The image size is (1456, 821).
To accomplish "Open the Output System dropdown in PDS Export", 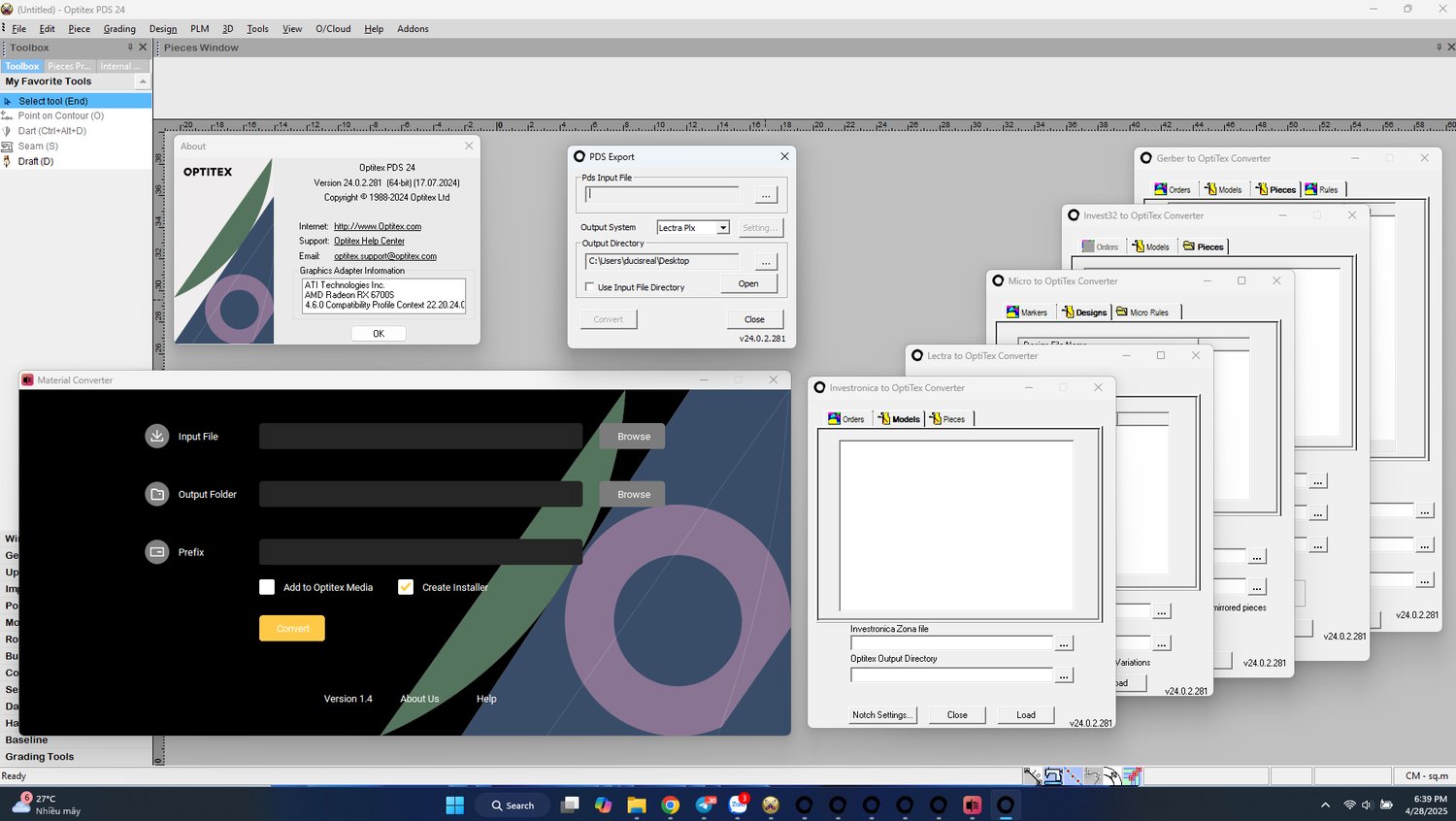I will [x=723, y=227].
